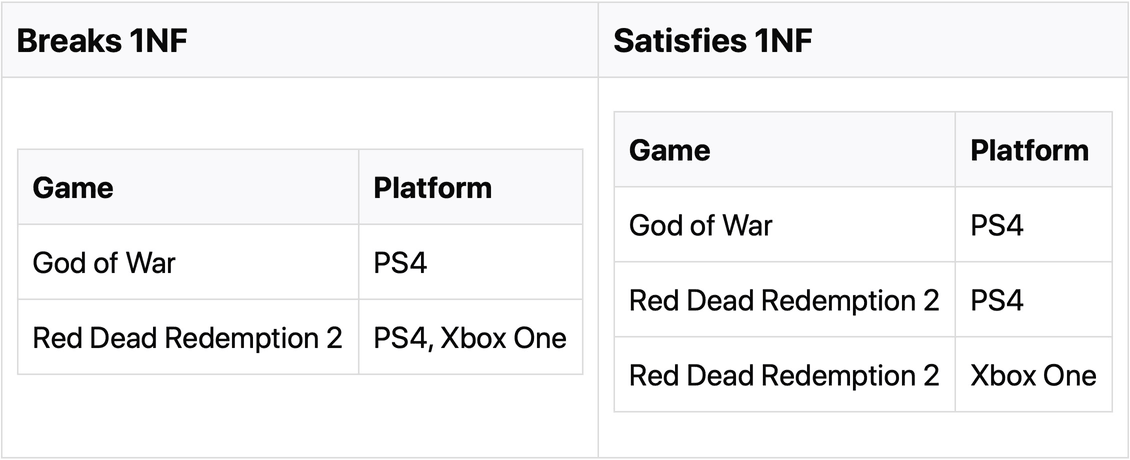Screen dimensions: 1130x460
Task: Click 'God of War' in the Satisfies 1NF table
Action: pos(700,225)
